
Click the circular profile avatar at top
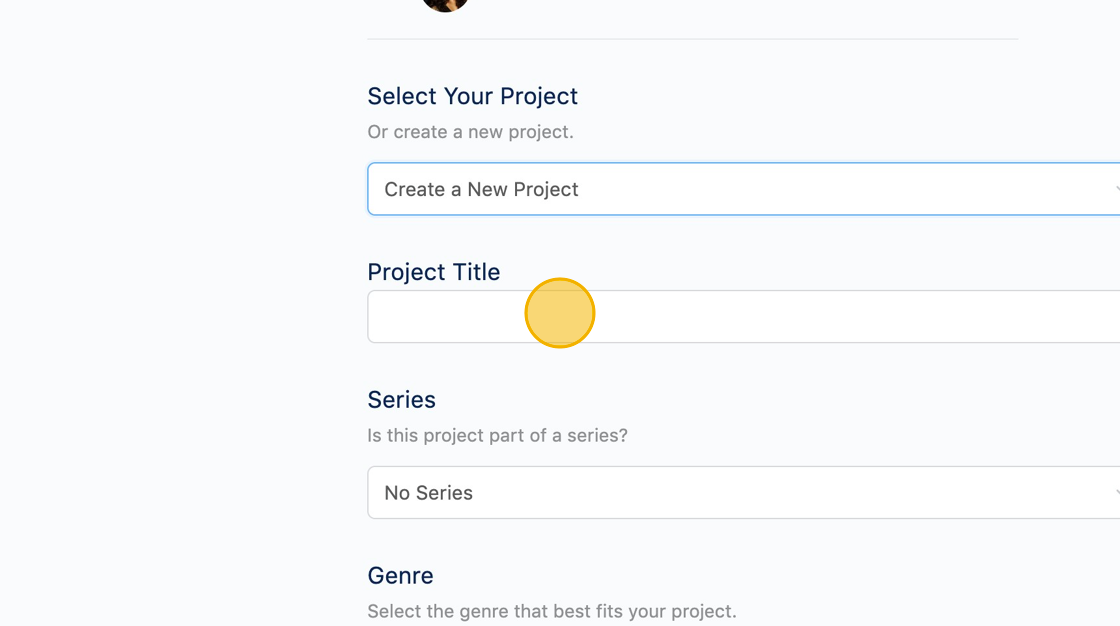click(x=445, y=4)
